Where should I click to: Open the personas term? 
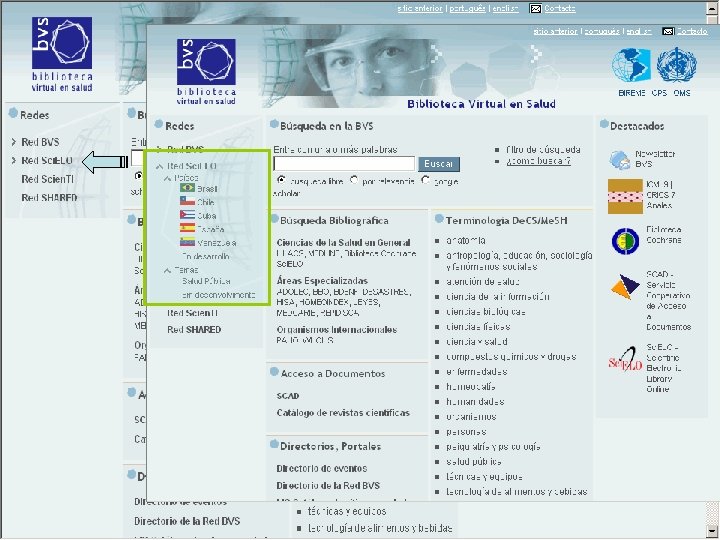(466, 432)
